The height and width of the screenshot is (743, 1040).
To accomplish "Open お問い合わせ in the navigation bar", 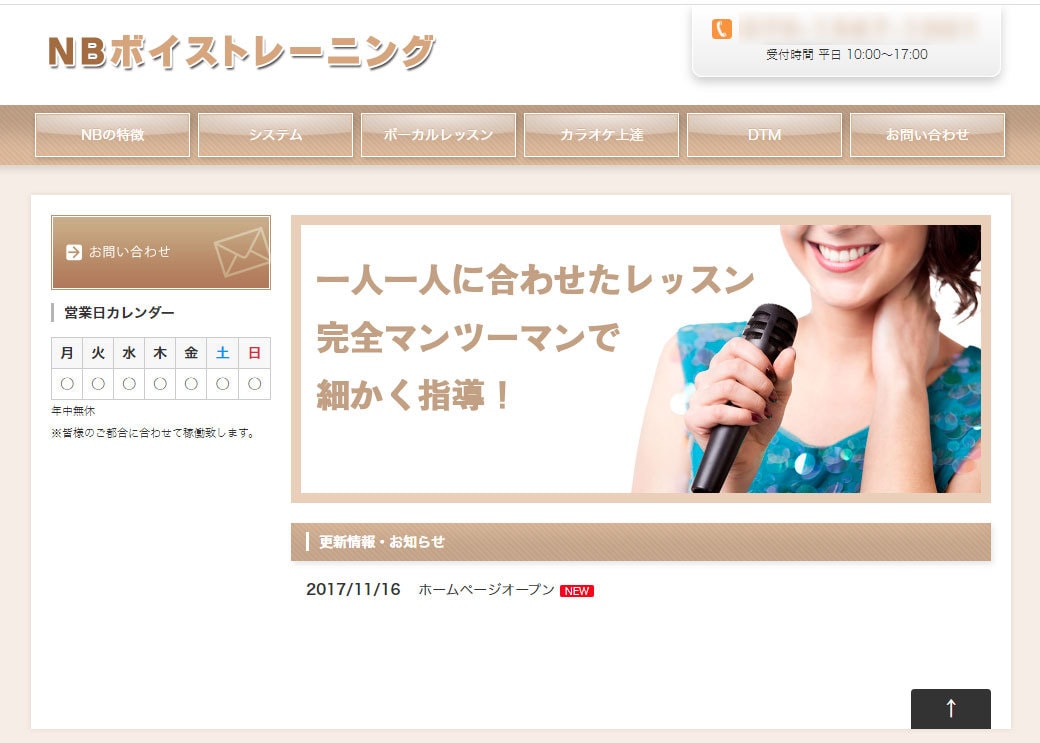I will 927,135.
